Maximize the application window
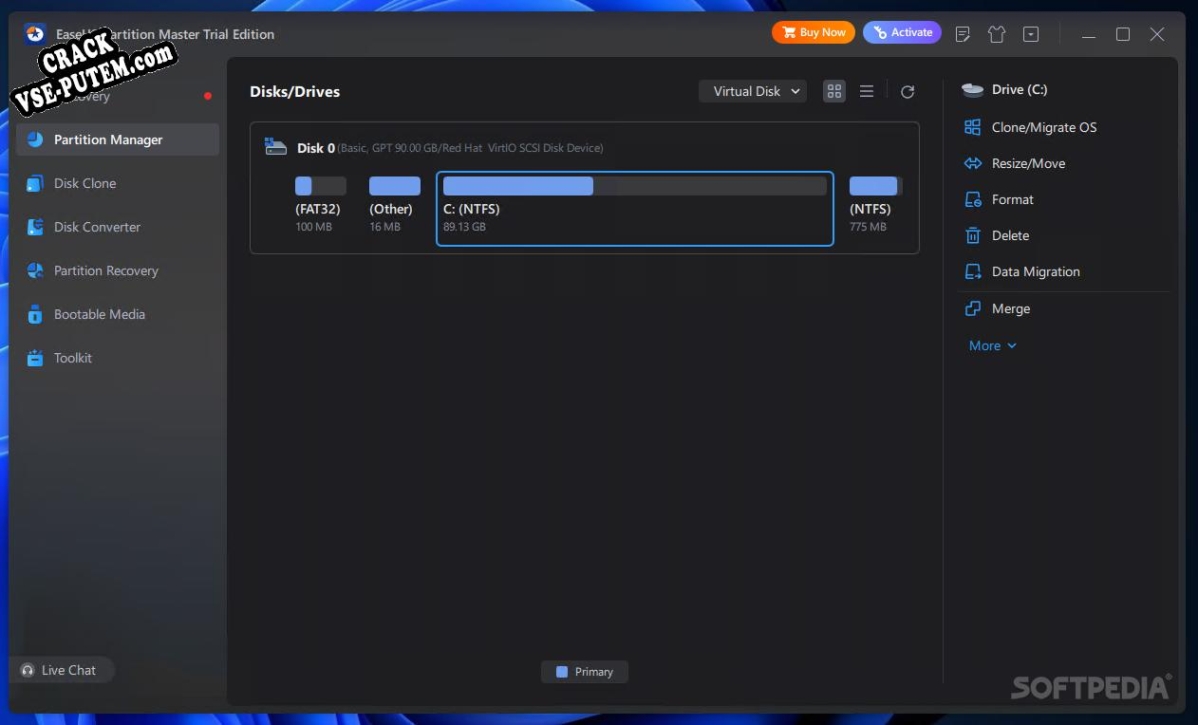 1122,34
